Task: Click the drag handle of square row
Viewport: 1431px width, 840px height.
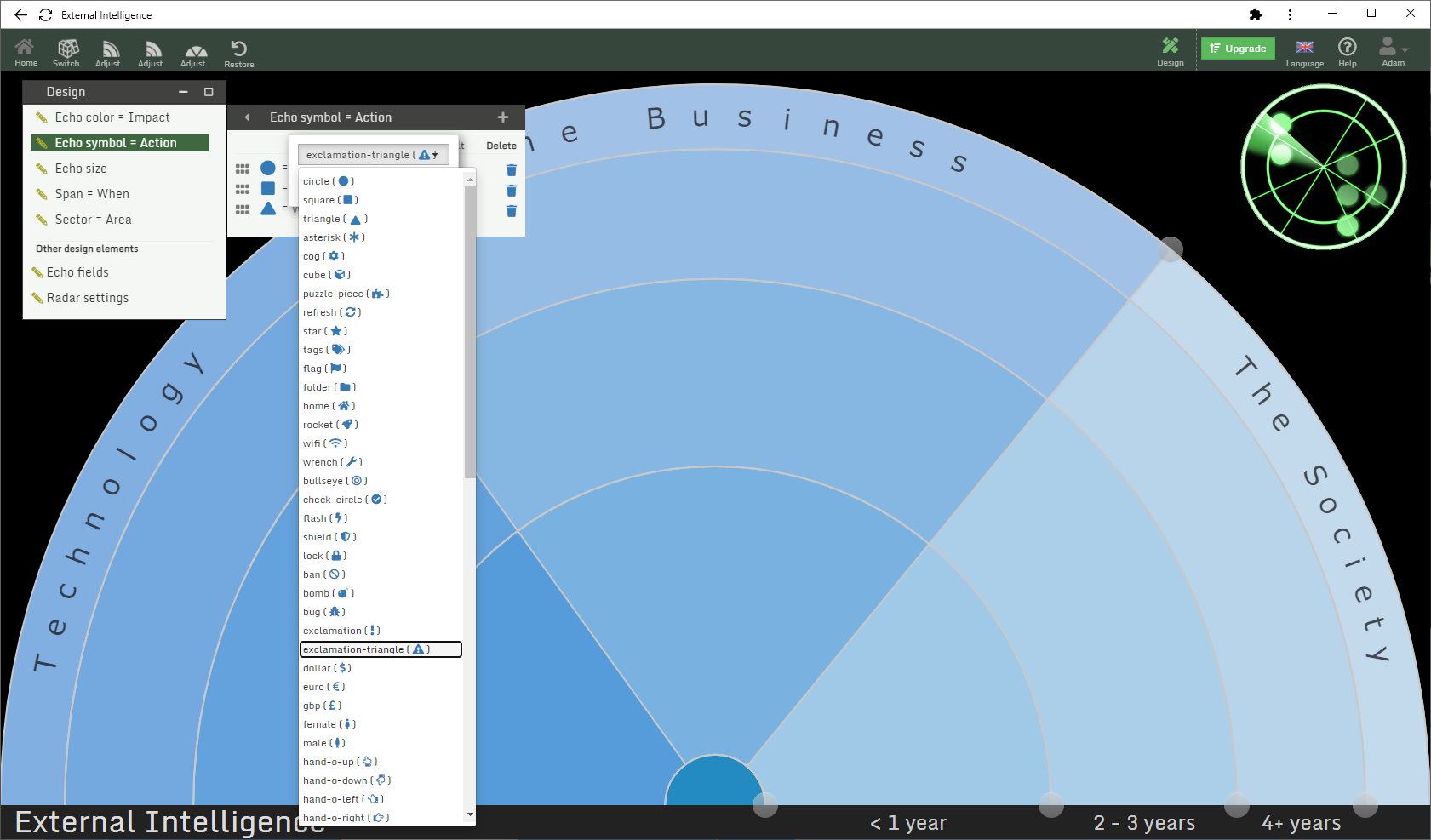Action: [x=243, y=189]
